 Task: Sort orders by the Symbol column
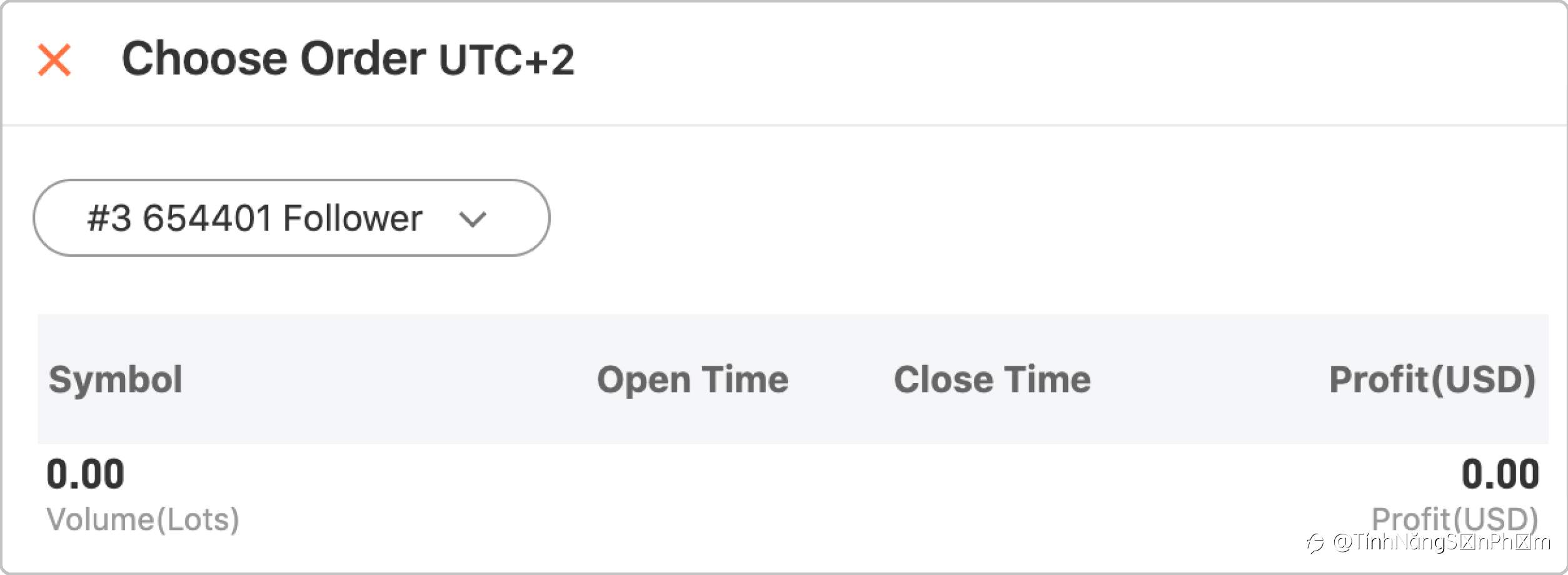(116, 379)
